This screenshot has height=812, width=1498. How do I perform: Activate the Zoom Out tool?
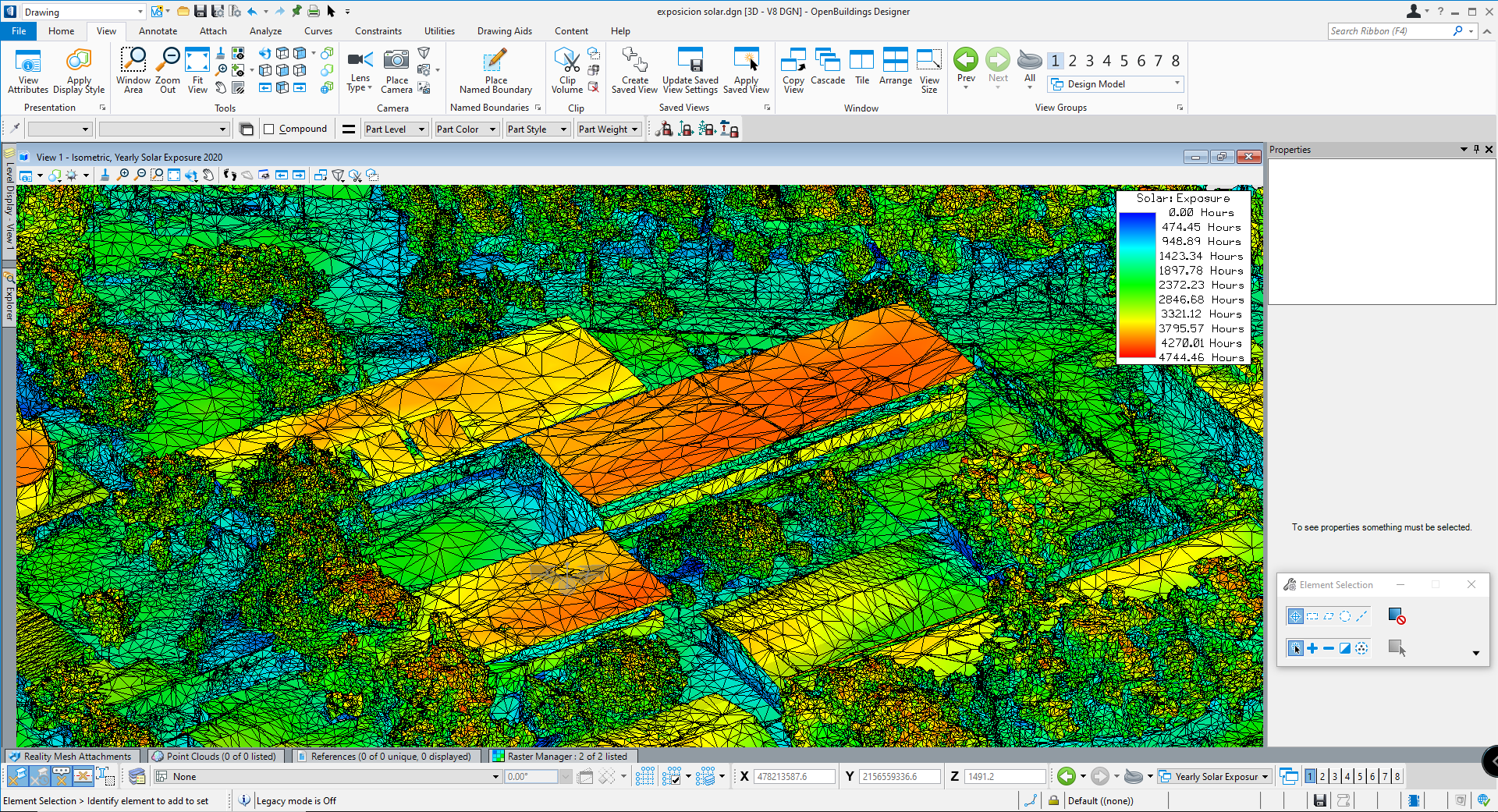167,69
